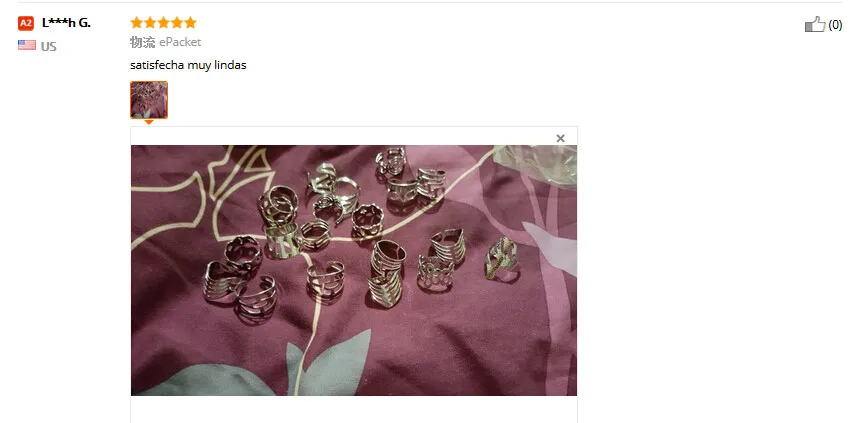Click the fourth rating star
The image size is (861, 423).
[177, 23]
